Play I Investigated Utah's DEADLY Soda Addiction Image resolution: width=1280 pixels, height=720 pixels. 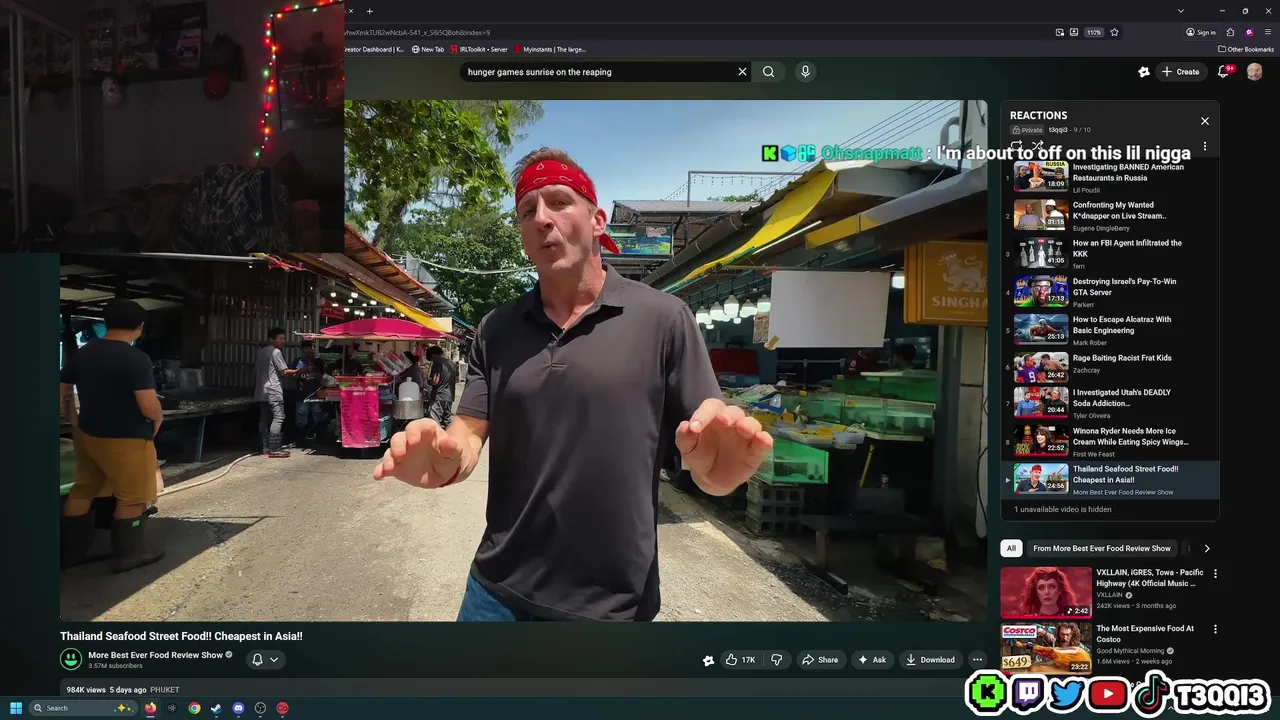point(1110,402)
